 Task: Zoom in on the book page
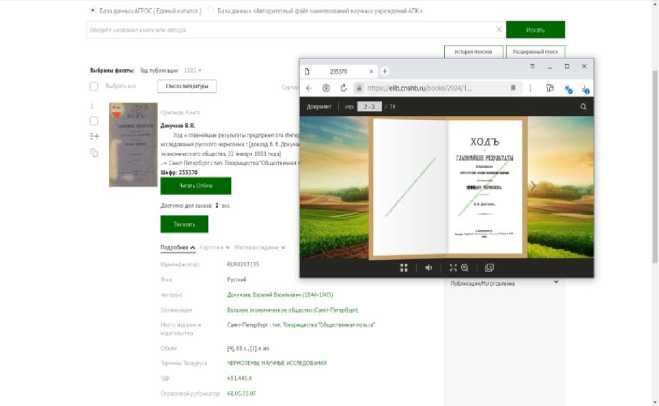465,267
